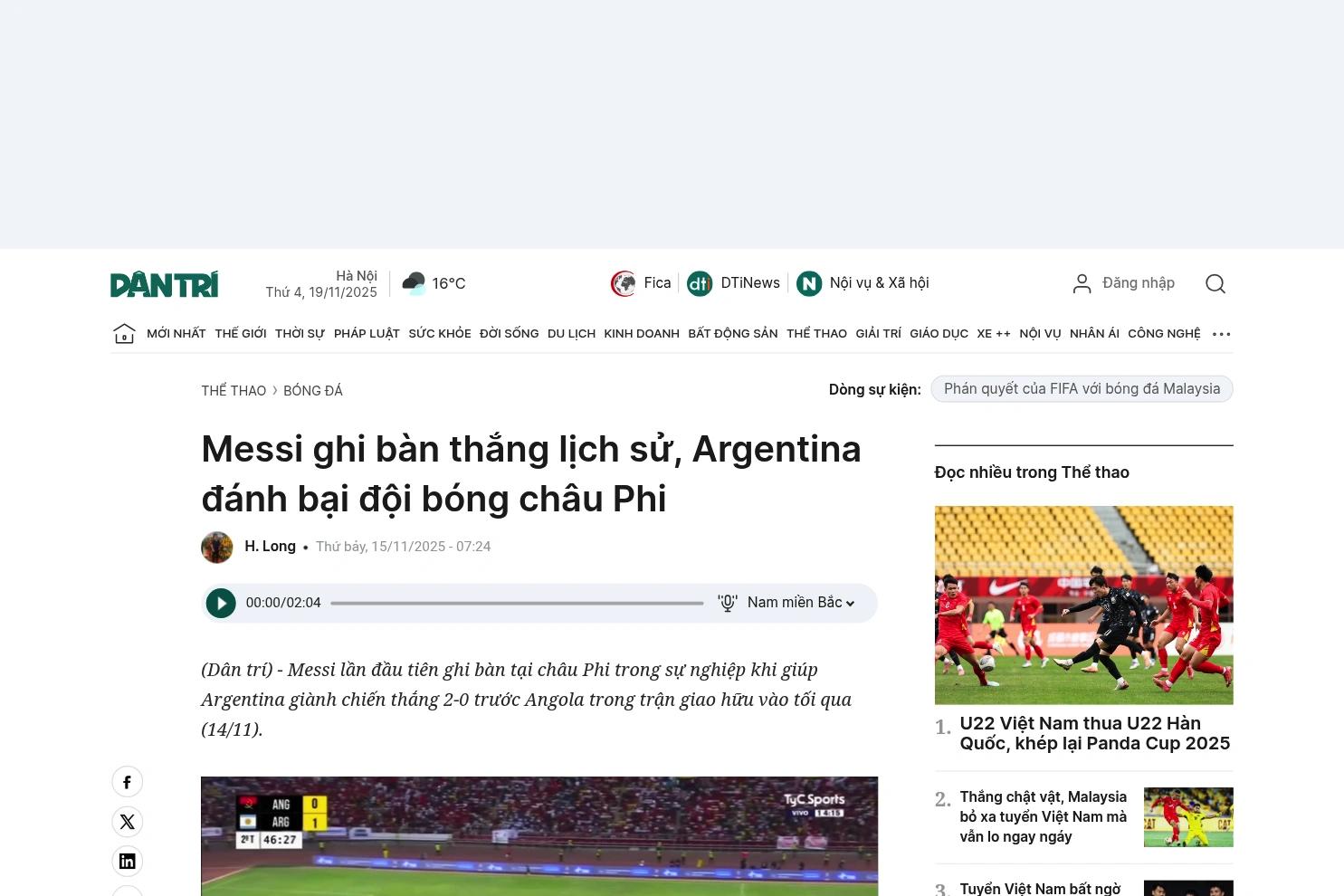Read U22 Việt Nam thua U22 Hàn Quốc article
The image size is (1344, 896).
coord(1095,733)
